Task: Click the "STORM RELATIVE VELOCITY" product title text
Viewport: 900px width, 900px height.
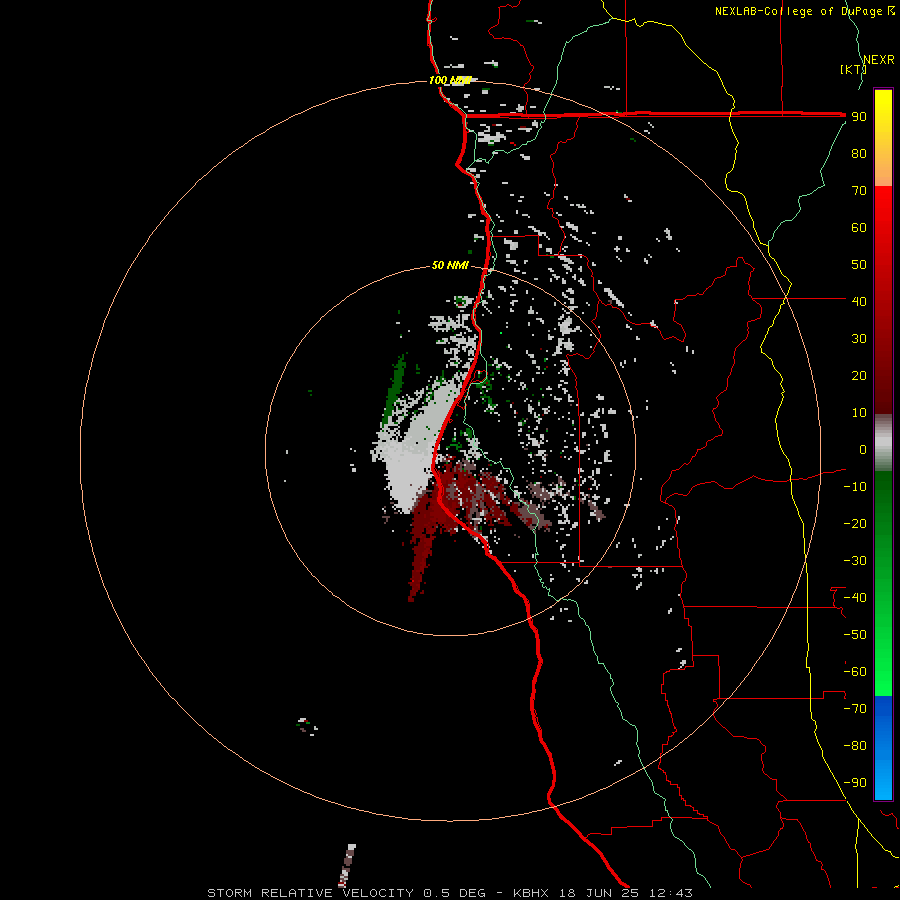Action: (x=310, y=893)
